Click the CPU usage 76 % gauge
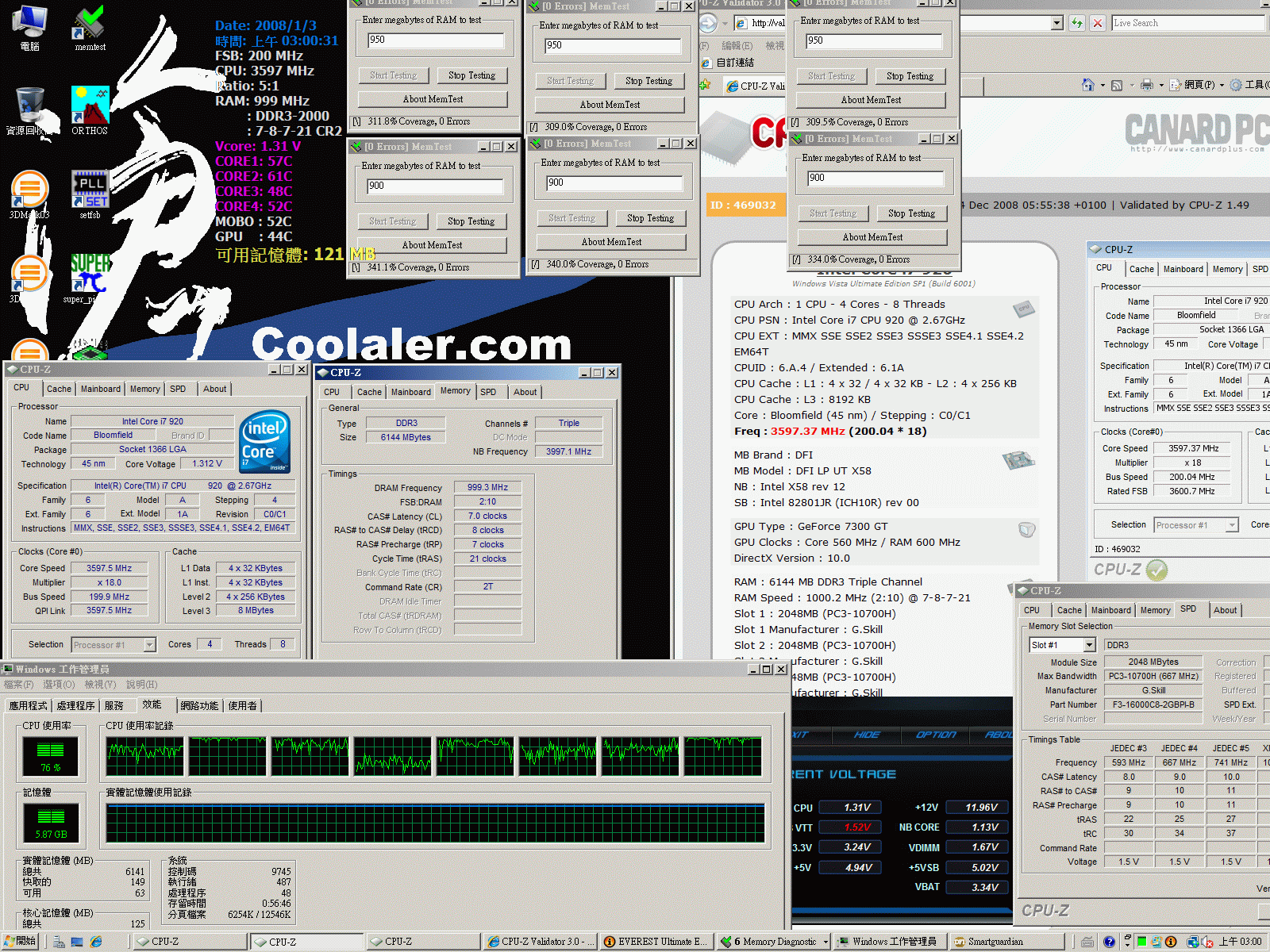The image size is (1270, 952). (x=51, y=754)
